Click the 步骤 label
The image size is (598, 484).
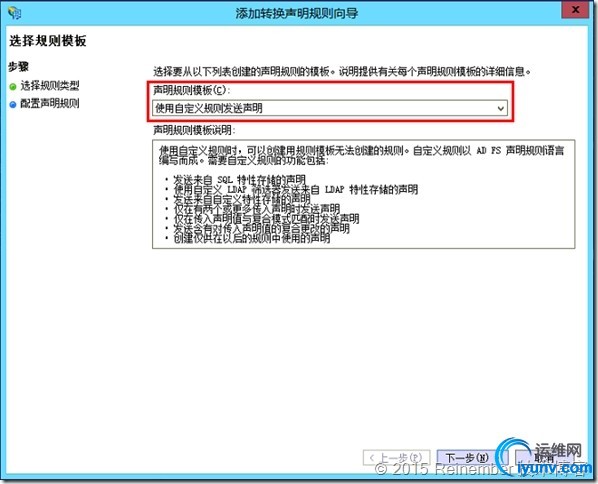click(18, 67)
